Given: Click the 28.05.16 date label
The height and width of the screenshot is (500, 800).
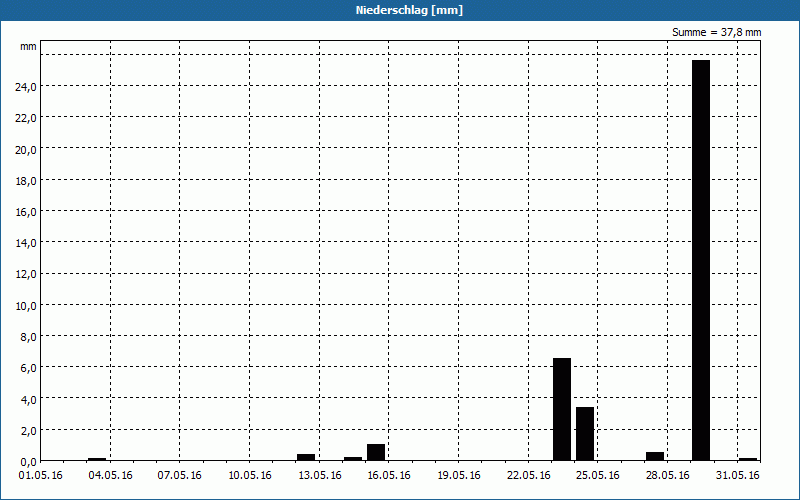Looking at the screenshot, I should (668, 476).
